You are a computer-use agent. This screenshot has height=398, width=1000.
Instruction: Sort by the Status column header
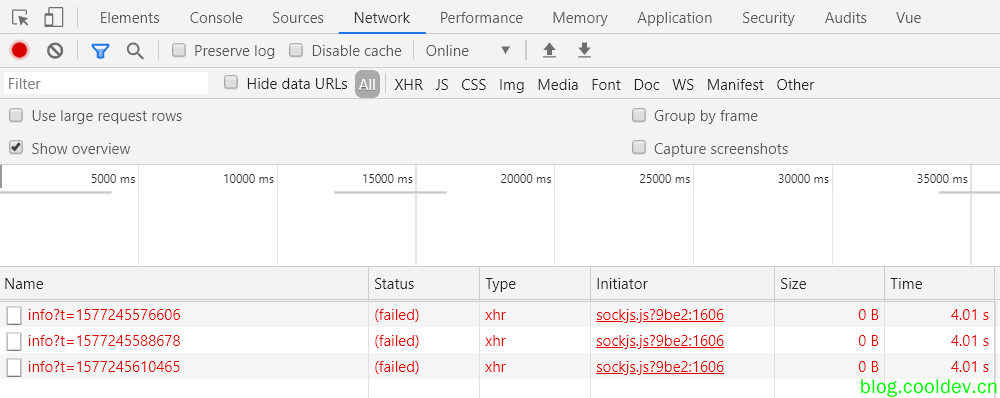pyautogui.click(x=424, y=284)
